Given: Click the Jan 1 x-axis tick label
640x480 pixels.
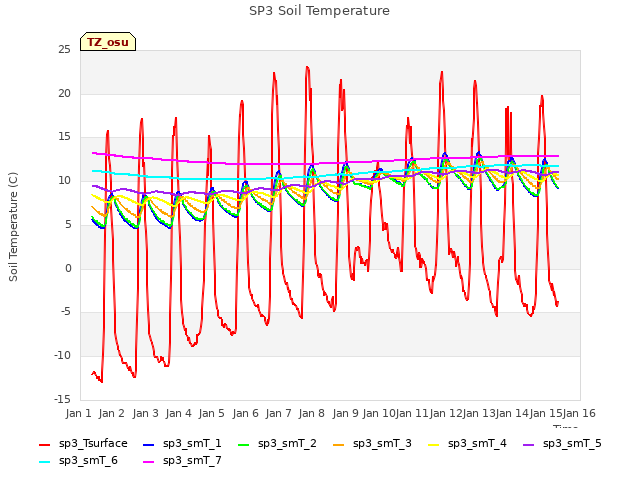Looking at the screenshot, I should point(78,413).
